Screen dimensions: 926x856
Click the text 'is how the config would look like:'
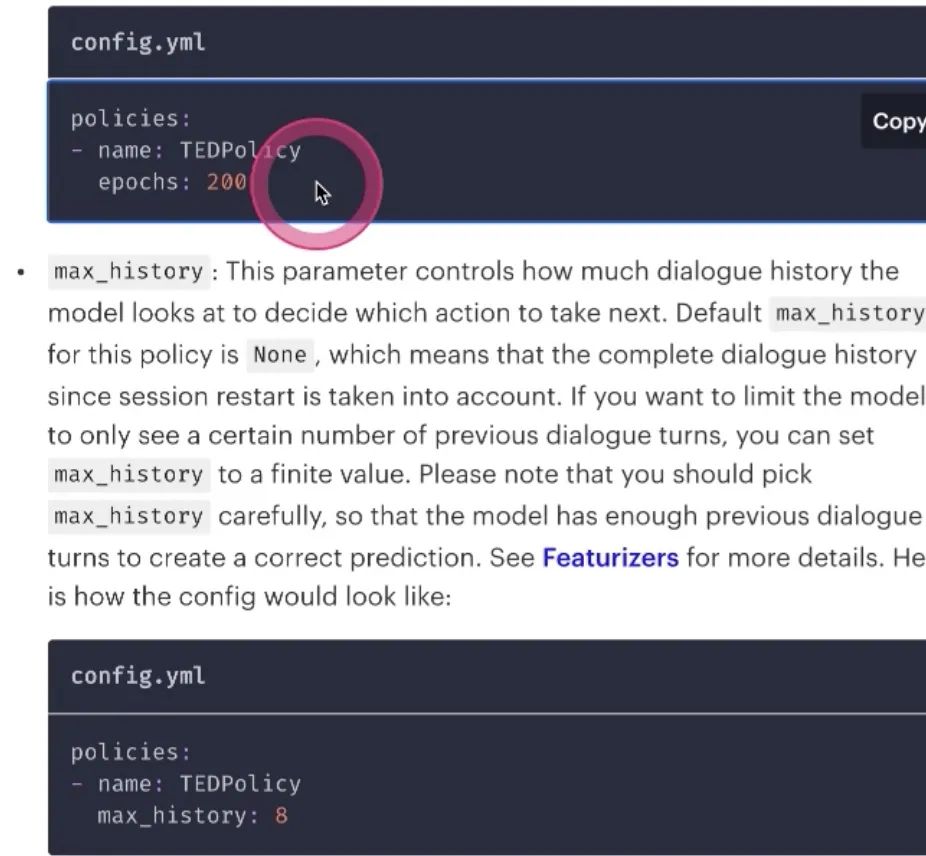click(x=249, y=597)
